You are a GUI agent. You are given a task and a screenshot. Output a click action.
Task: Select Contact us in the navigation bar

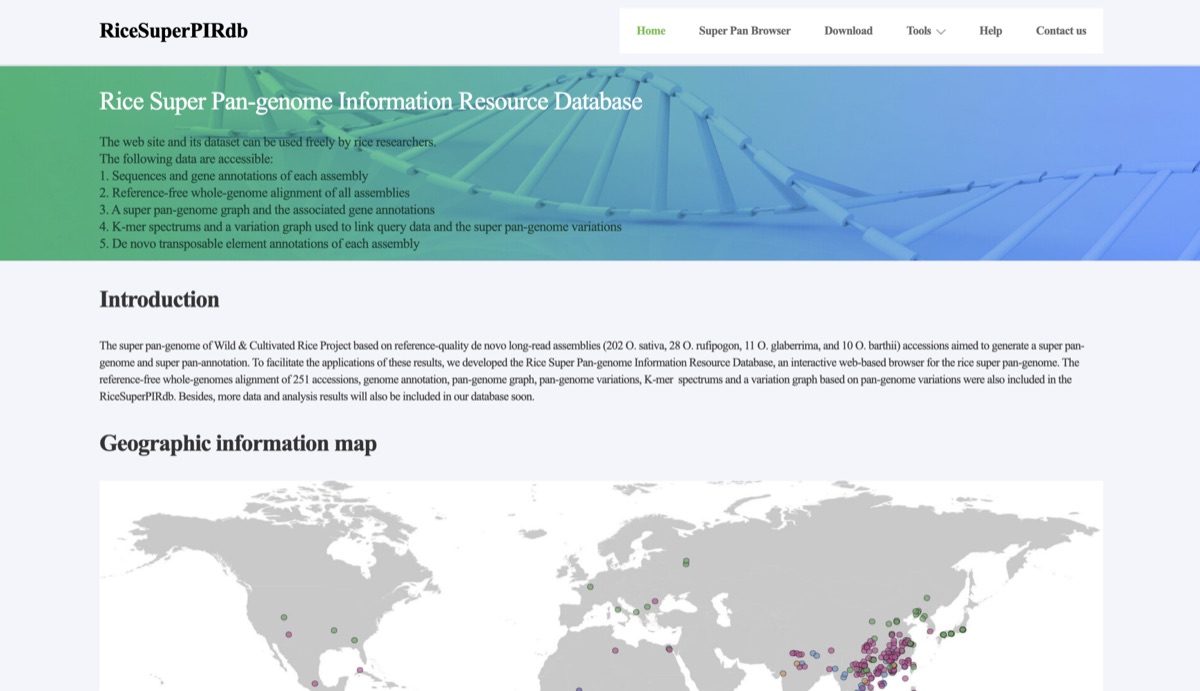coord(1061,31)
